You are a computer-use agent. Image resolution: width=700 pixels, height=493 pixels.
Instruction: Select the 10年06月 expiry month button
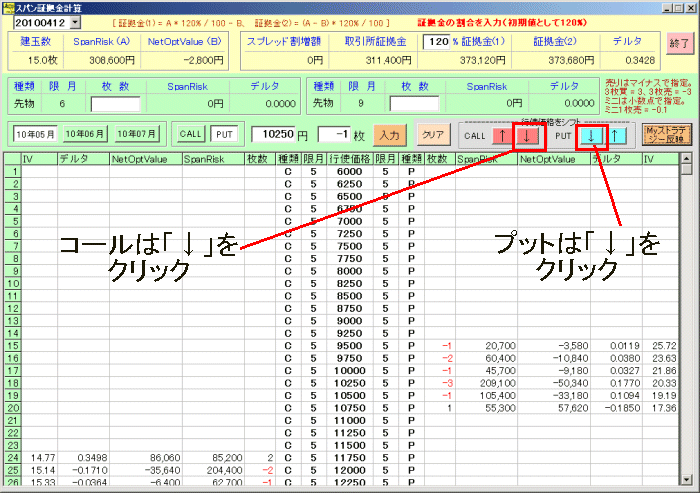click(x=84, y=134)
